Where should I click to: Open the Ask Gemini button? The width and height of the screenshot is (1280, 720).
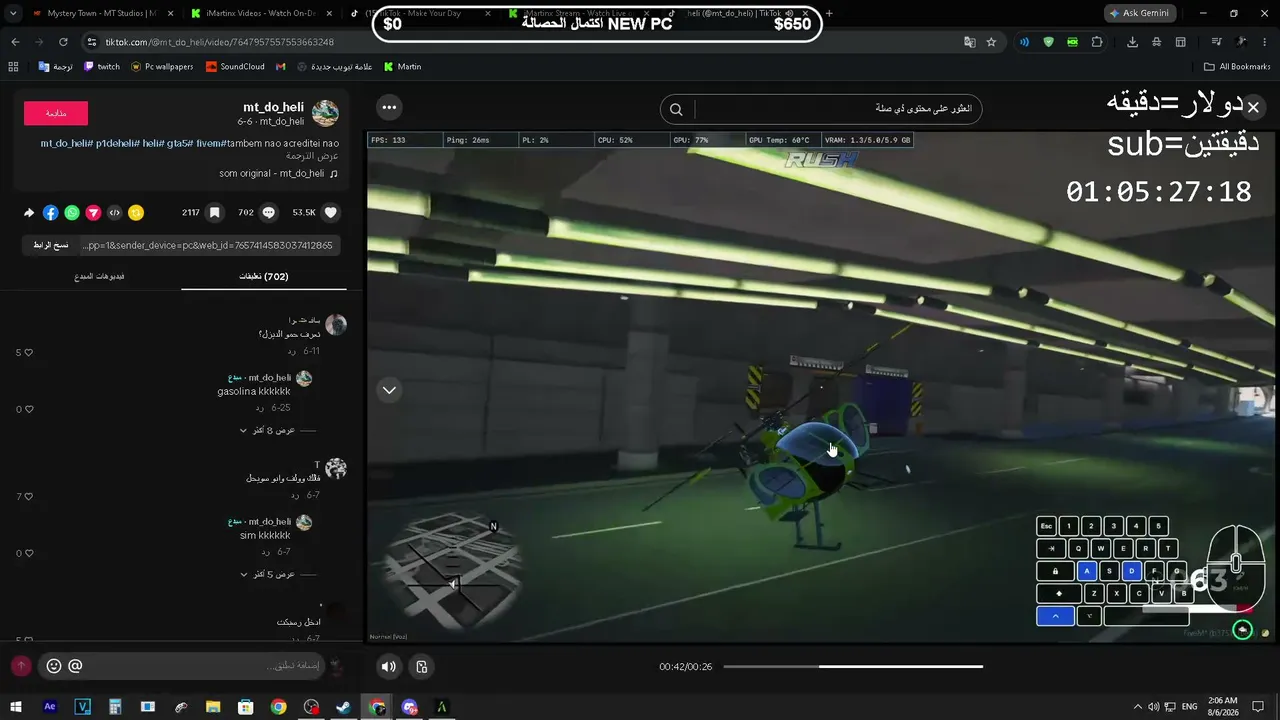[x=1141, y=13]
